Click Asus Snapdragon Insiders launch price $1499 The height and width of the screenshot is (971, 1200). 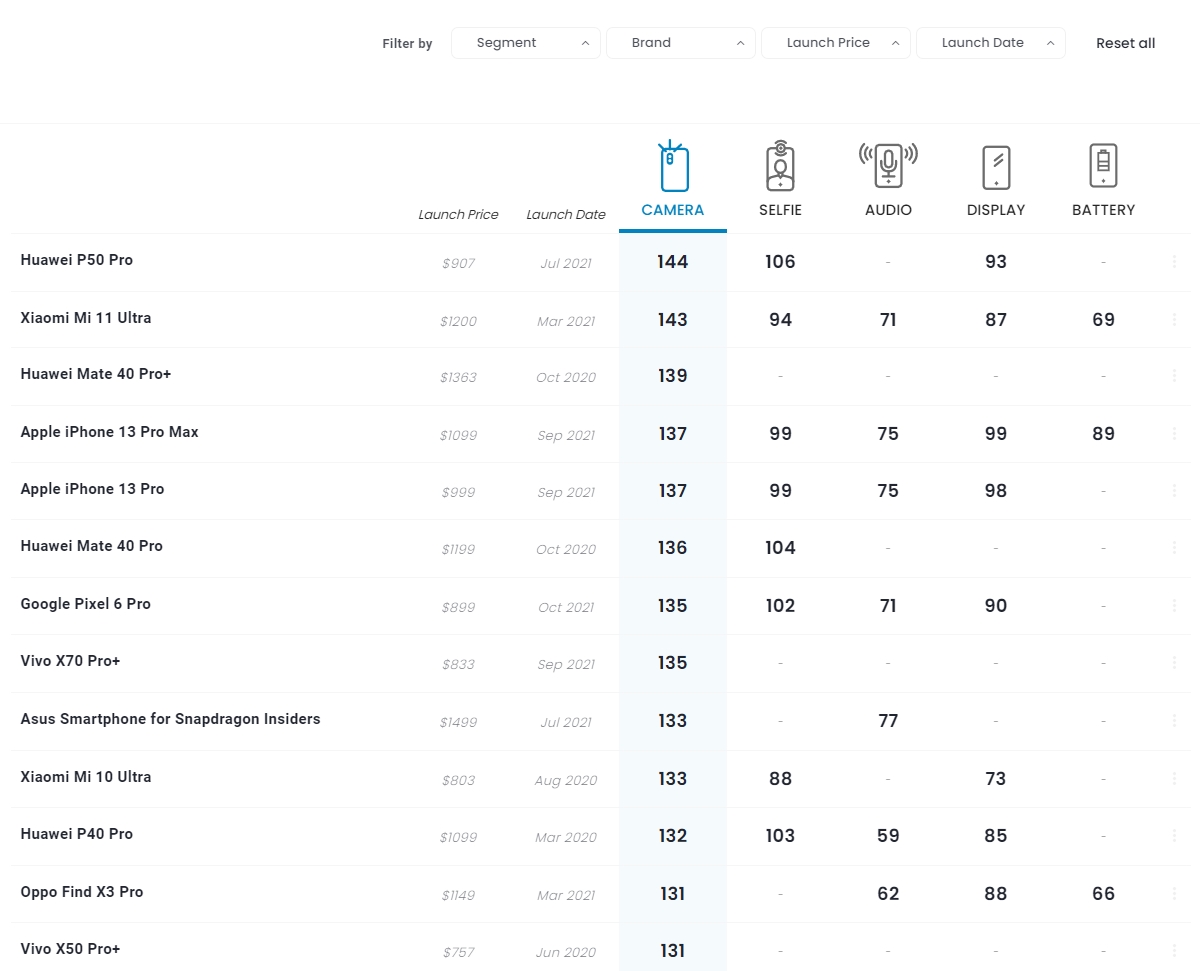click(458, 722)
